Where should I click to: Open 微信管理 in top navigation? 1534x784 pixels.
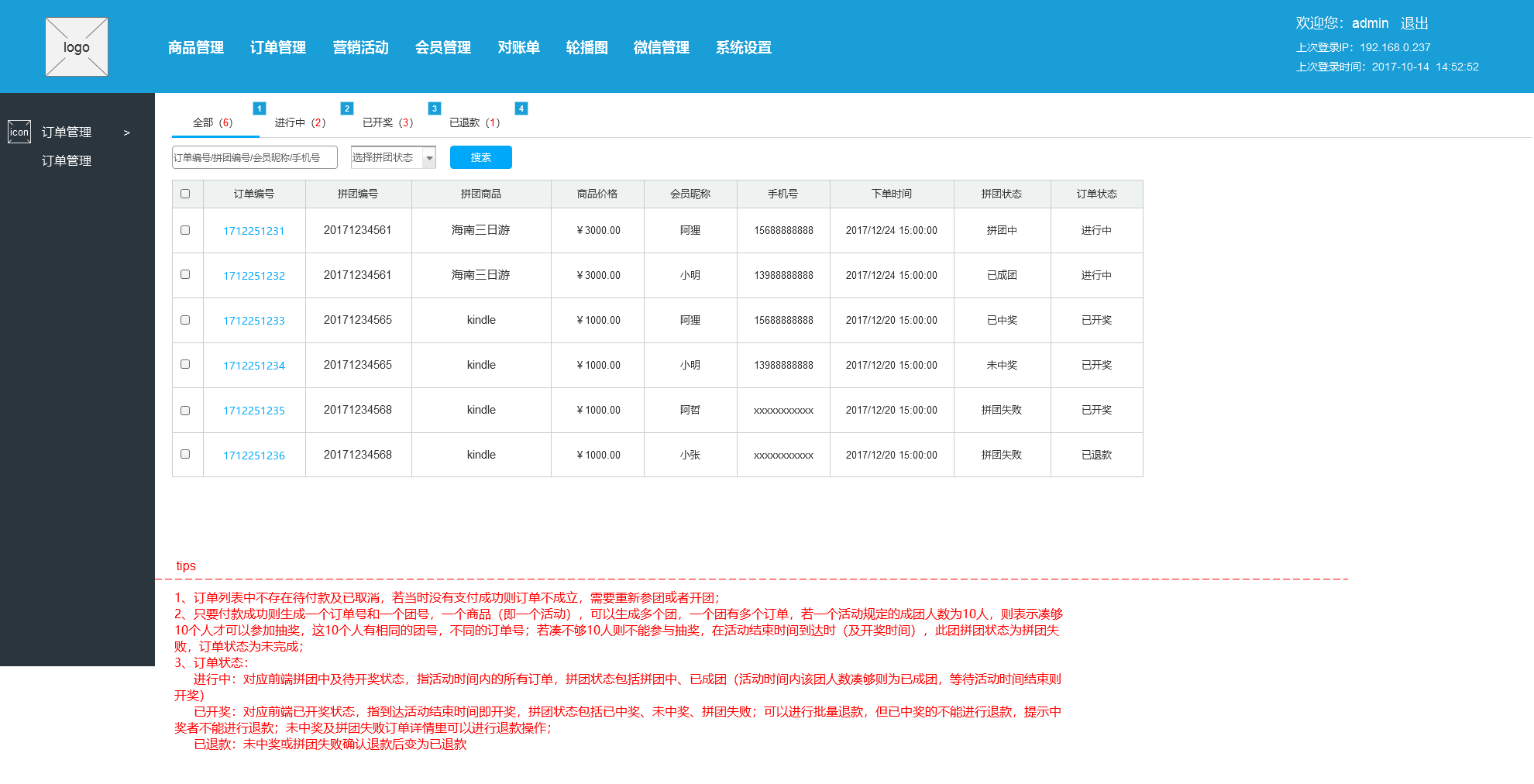662,47
